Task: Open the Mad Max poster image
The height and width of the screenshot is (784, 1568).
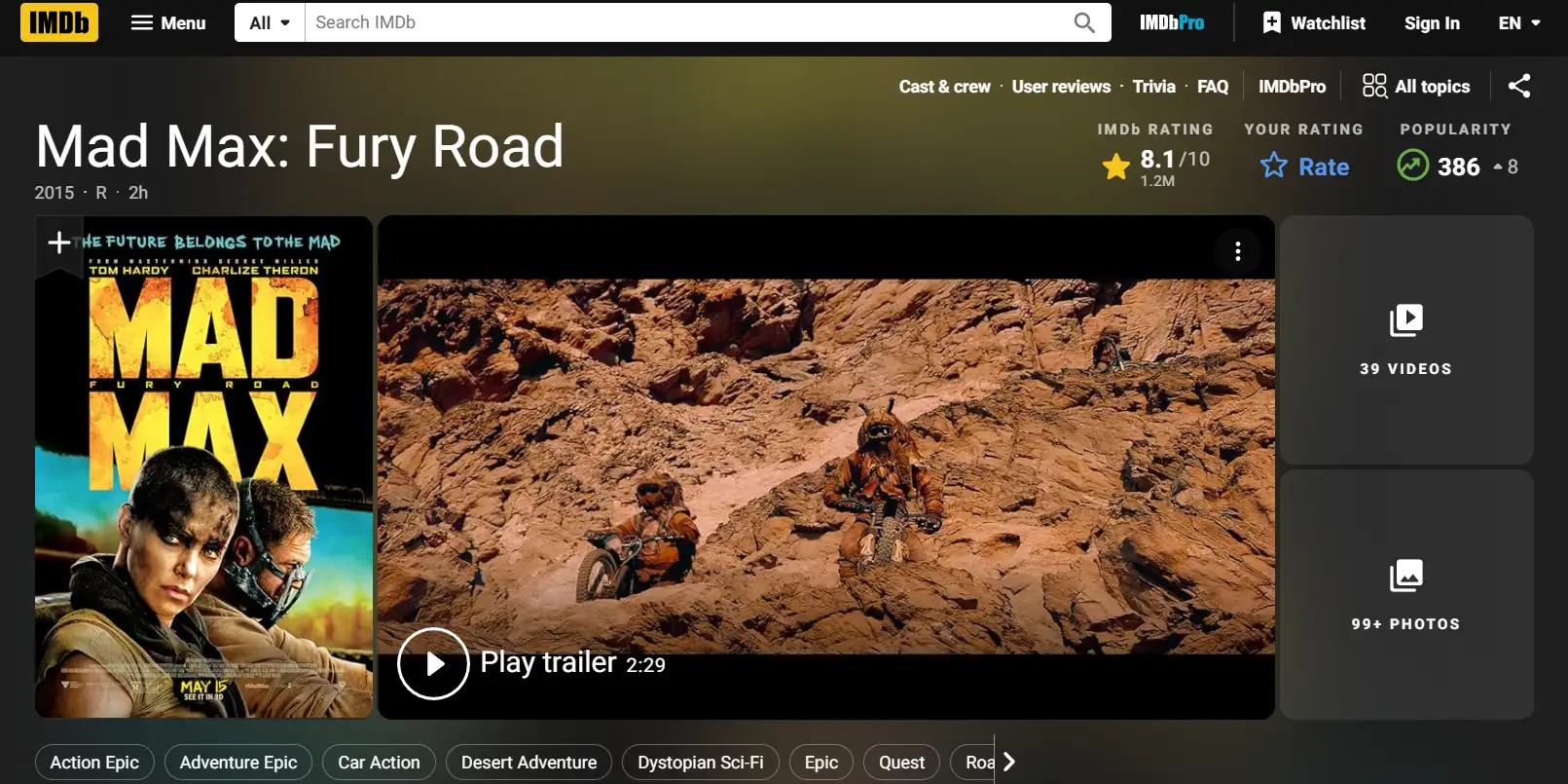Action: tap(204, 467)
